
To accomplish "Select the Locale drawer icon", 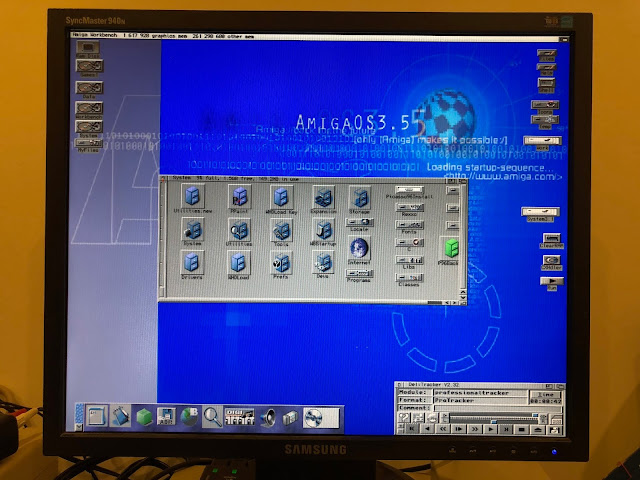I will coord(359,222).
